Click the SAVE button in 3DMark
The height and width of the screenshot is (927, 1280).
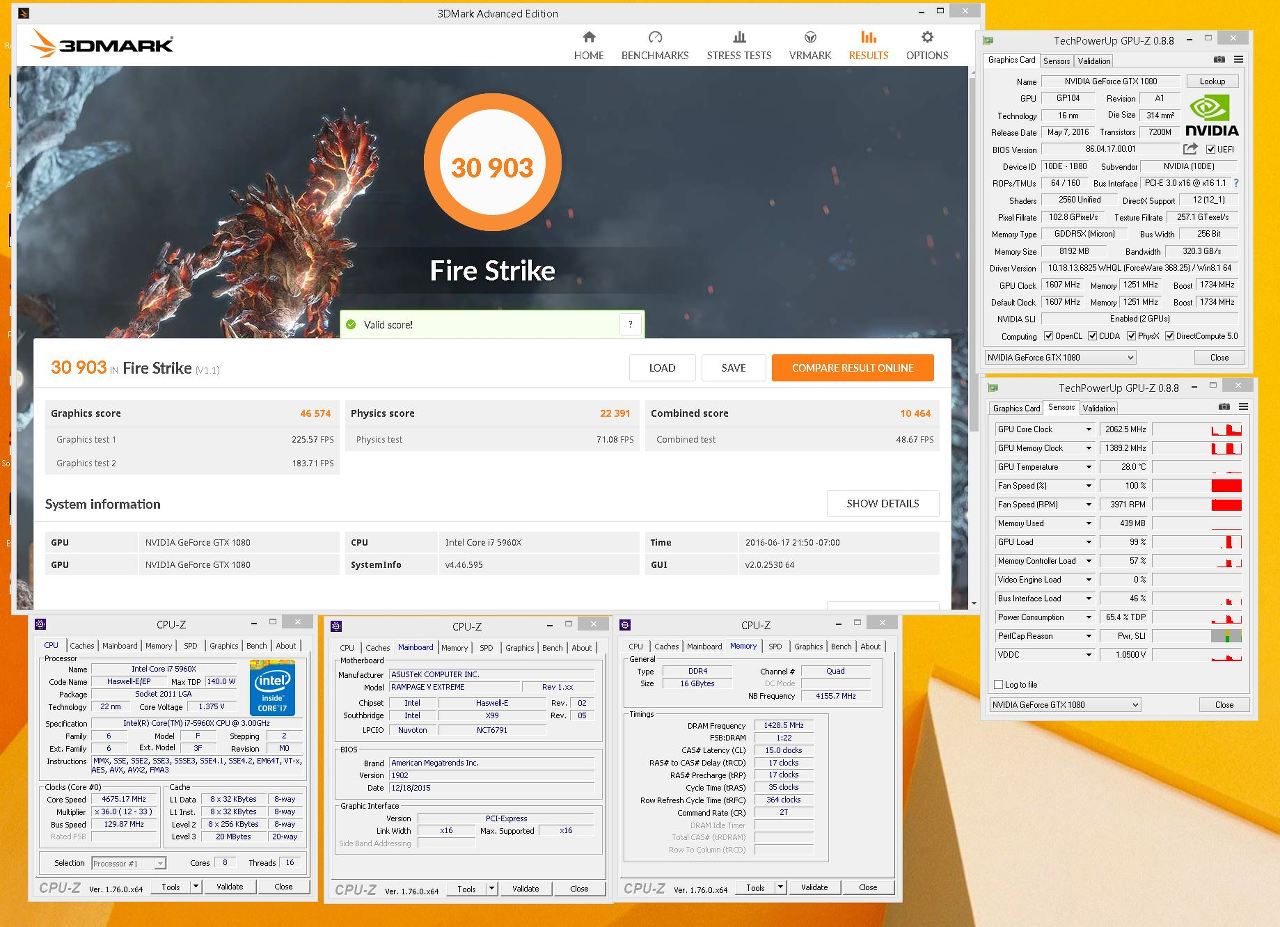tap(733, 368)
